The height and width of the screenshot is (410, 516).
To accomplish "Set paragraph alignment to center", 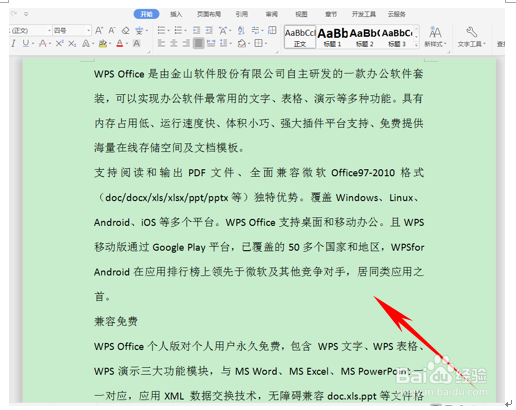I will (x=174, y=43).
